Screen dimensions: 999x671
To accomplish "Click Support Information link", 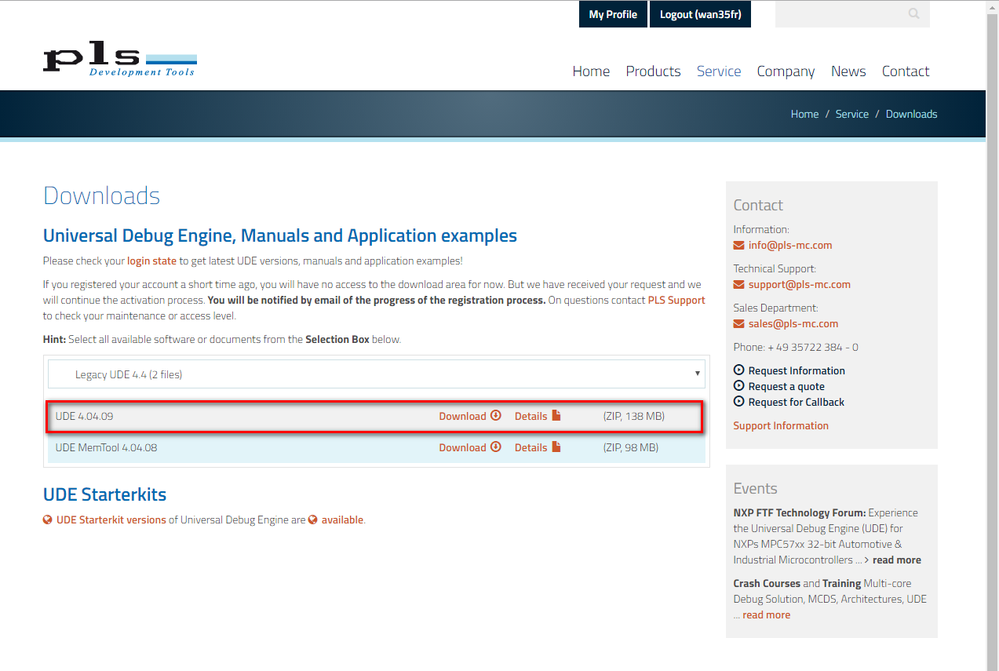I will coord(780,426).
